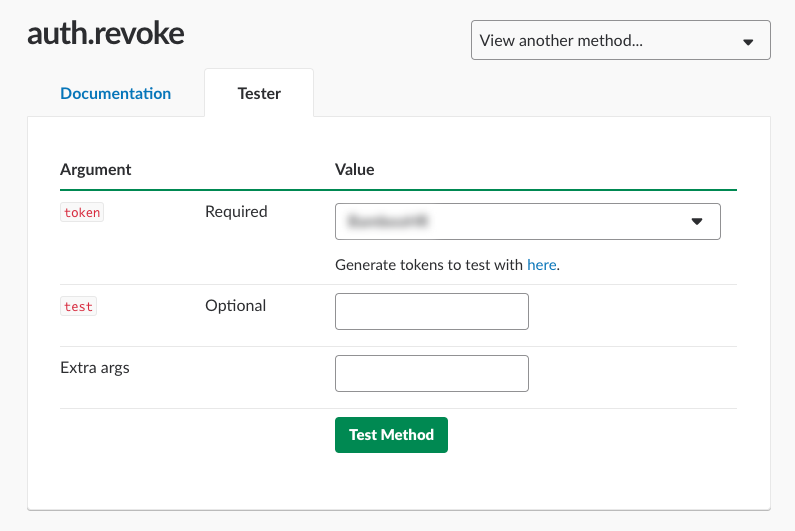Click the auth.revoke page heading
Screen dimensions: 795x531
coord(106,35)
